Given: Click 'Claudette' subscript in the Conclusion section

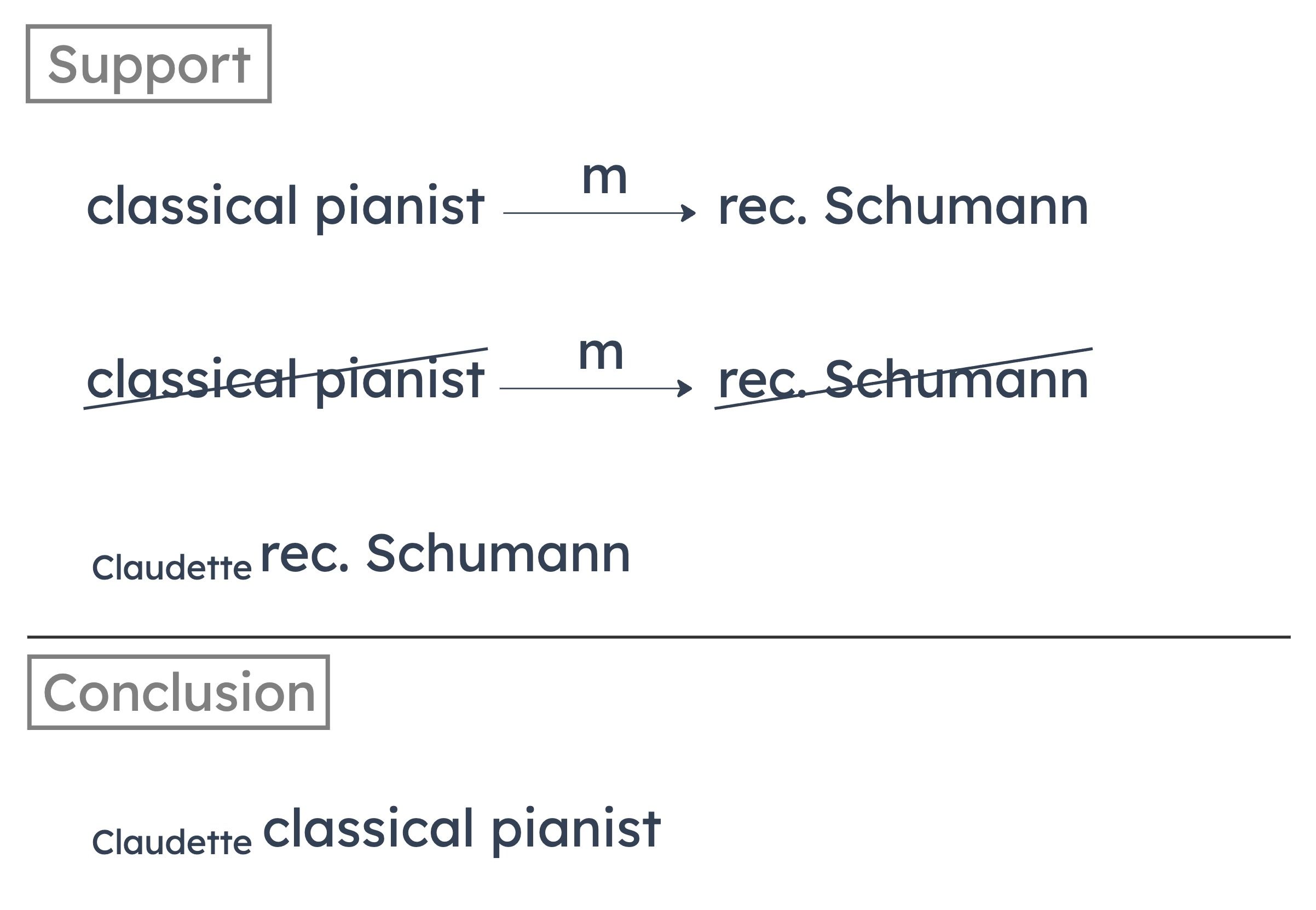Looking at the screenshot, I should [x=172, y=842].
